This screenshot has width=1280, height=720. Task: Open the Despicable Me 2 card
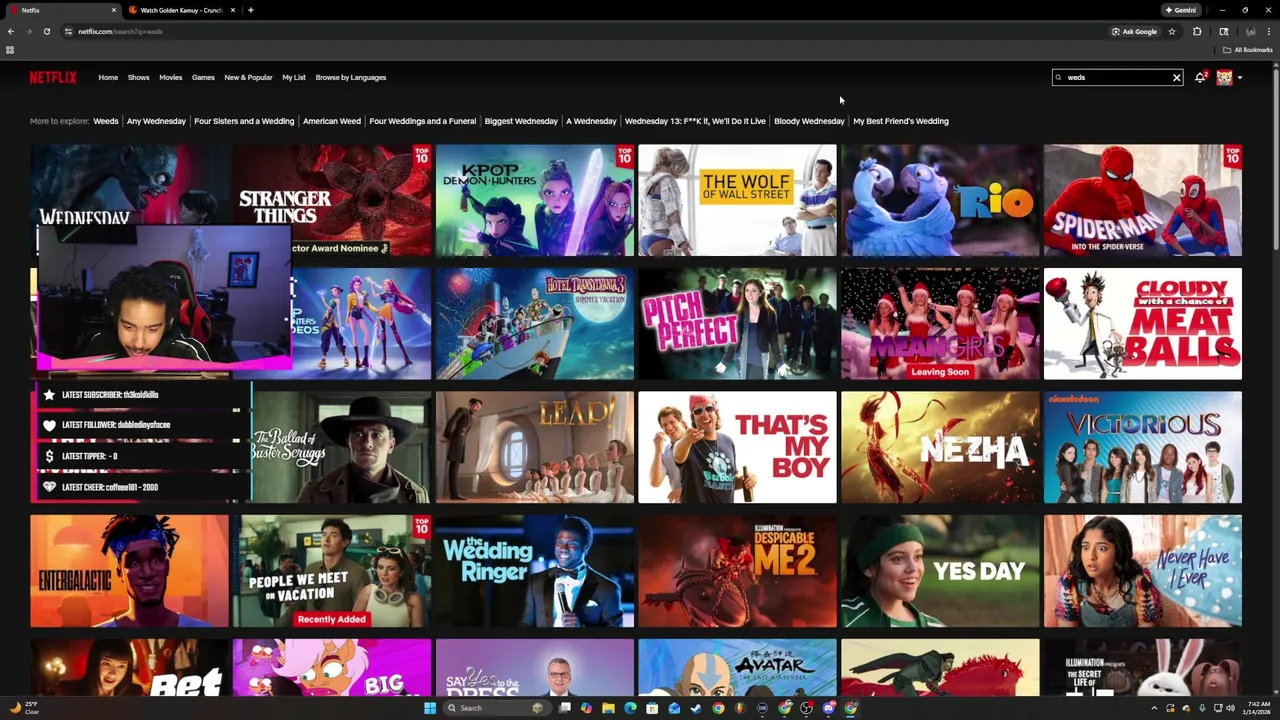click(737, 571)
